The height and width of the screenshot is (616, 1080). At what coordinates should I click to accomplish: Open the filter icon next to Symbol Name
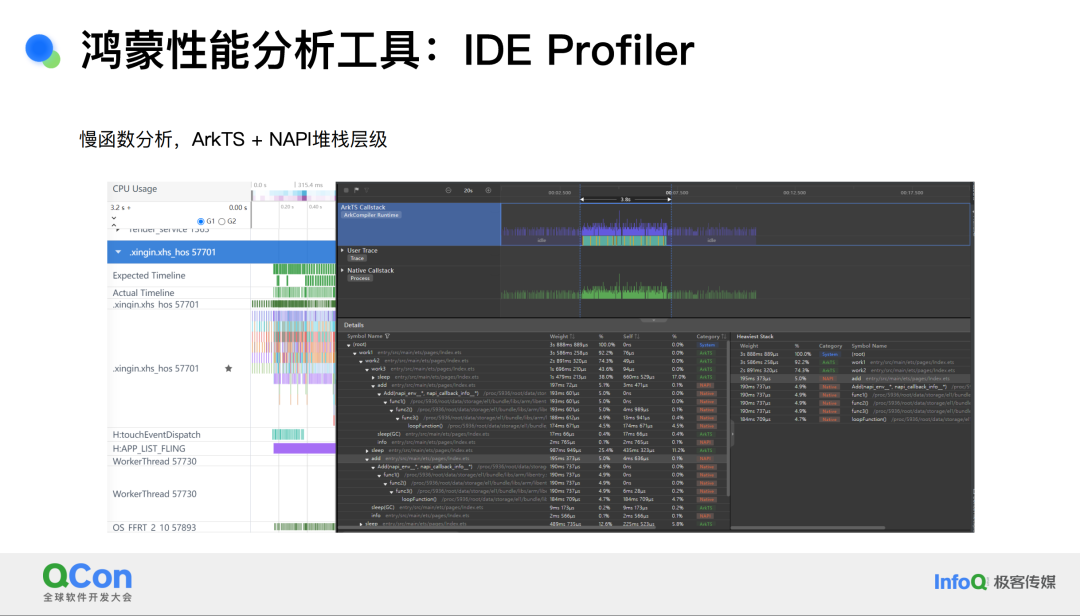[x=388, y=336]
